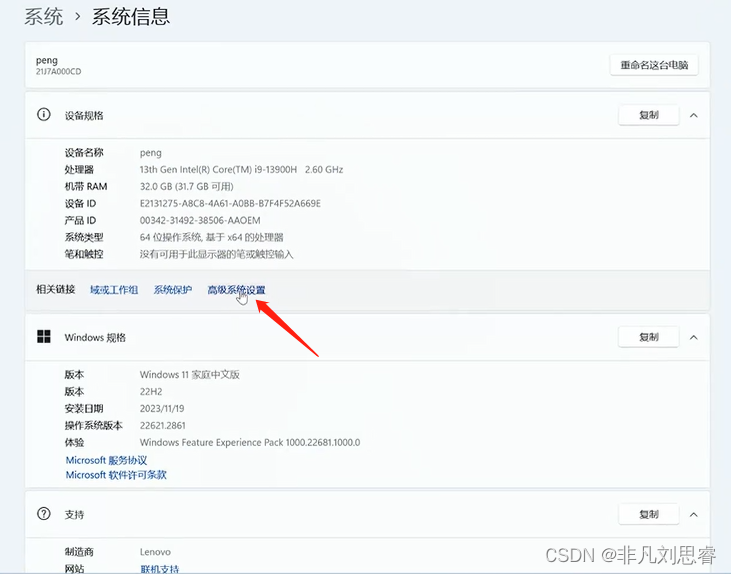
Task: Select the 产品 ID value 00342-31492-38506-AAOEM
Action: (200, 220)
